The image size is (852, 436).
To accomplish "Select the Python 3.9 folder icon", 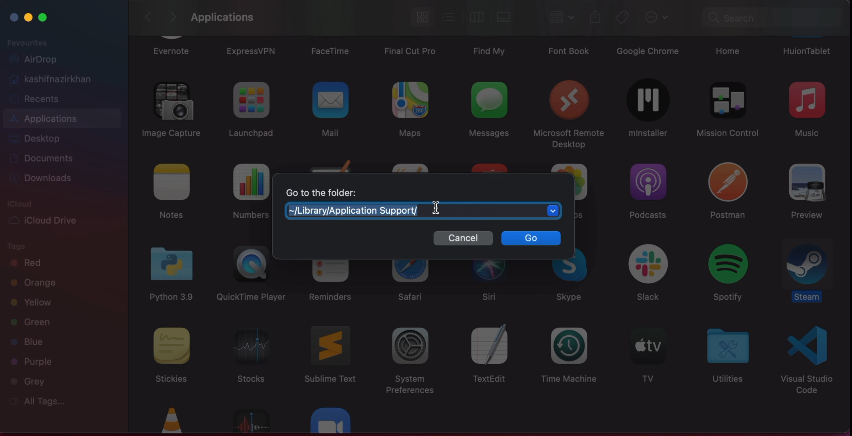I will click(171, 264).
